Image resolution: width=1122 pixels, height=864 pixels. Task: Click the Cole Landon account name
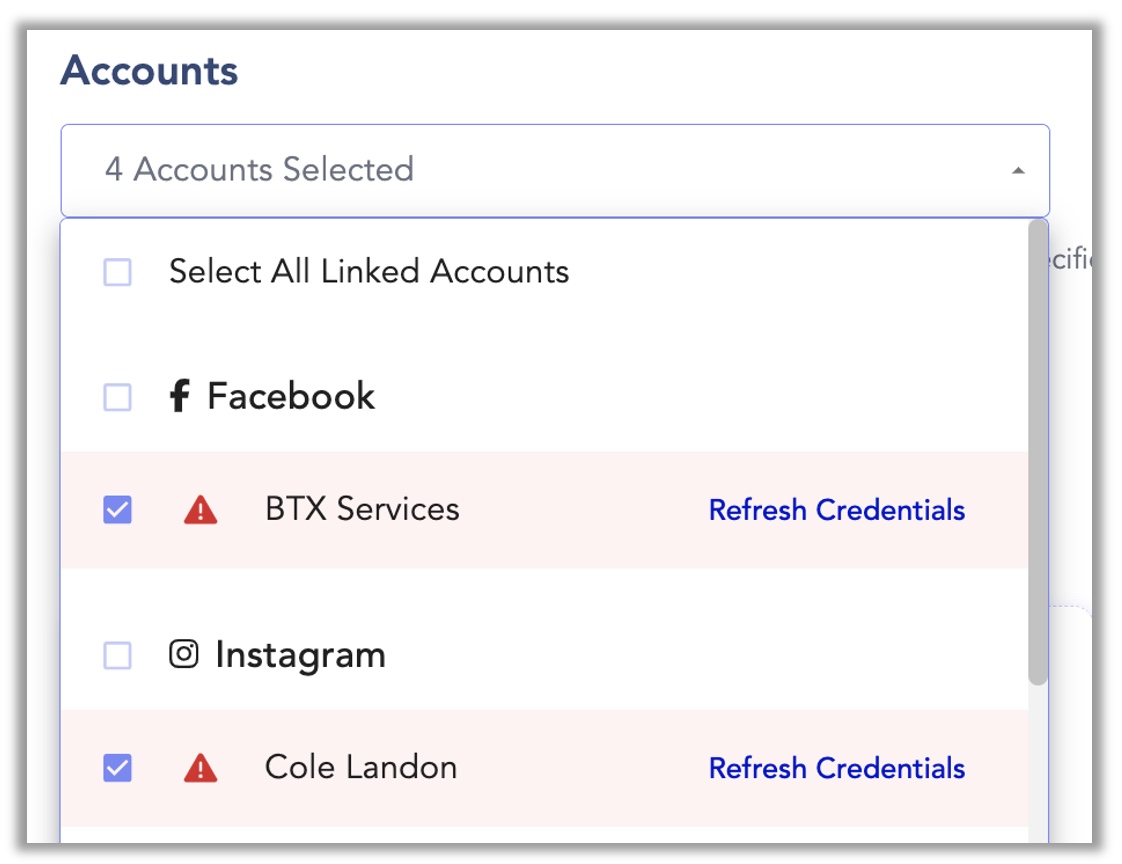coord(361,767)
